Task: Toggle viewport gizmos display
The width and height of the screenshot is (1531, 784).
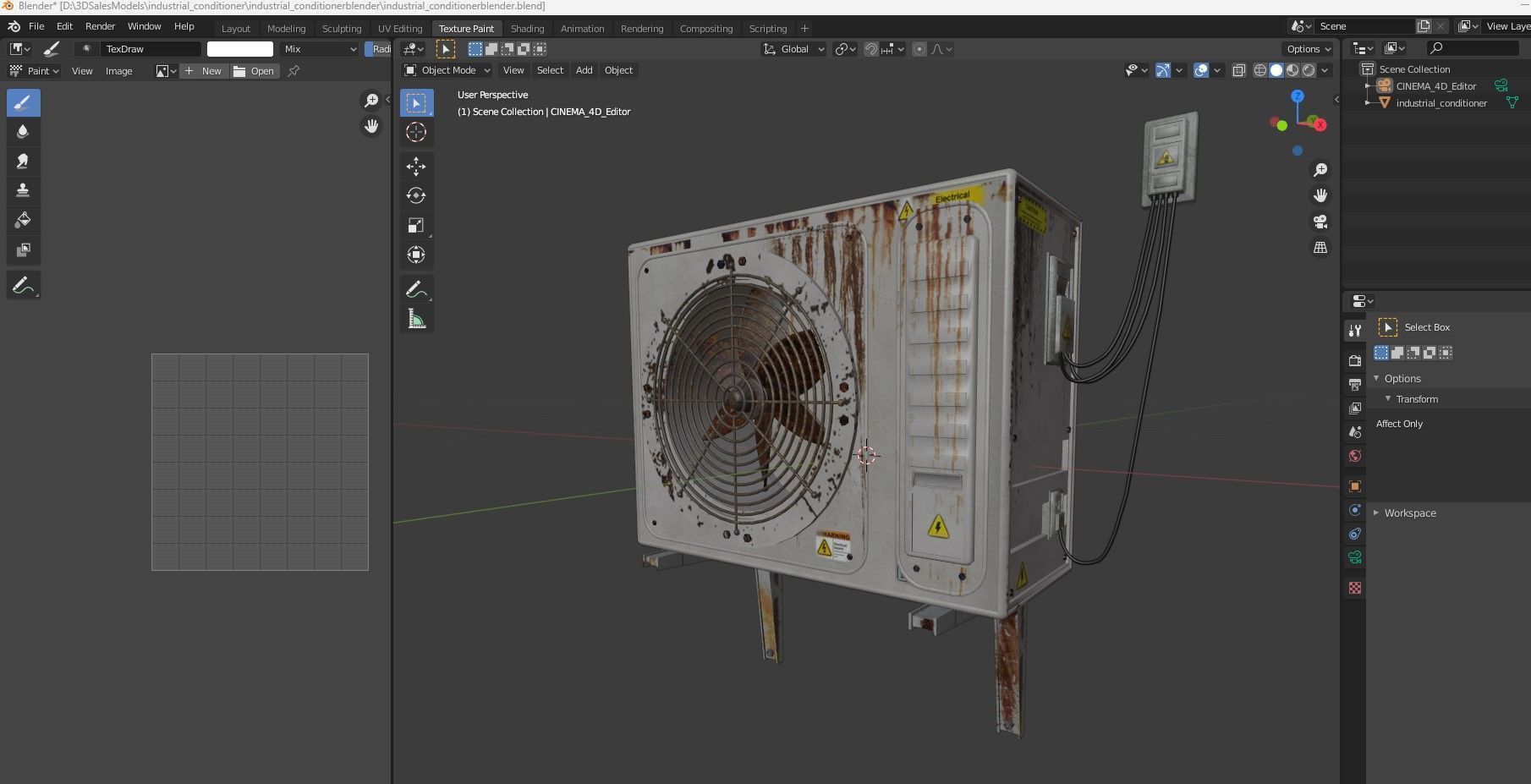Action: pyautogui.click(x=1163, y=70)
